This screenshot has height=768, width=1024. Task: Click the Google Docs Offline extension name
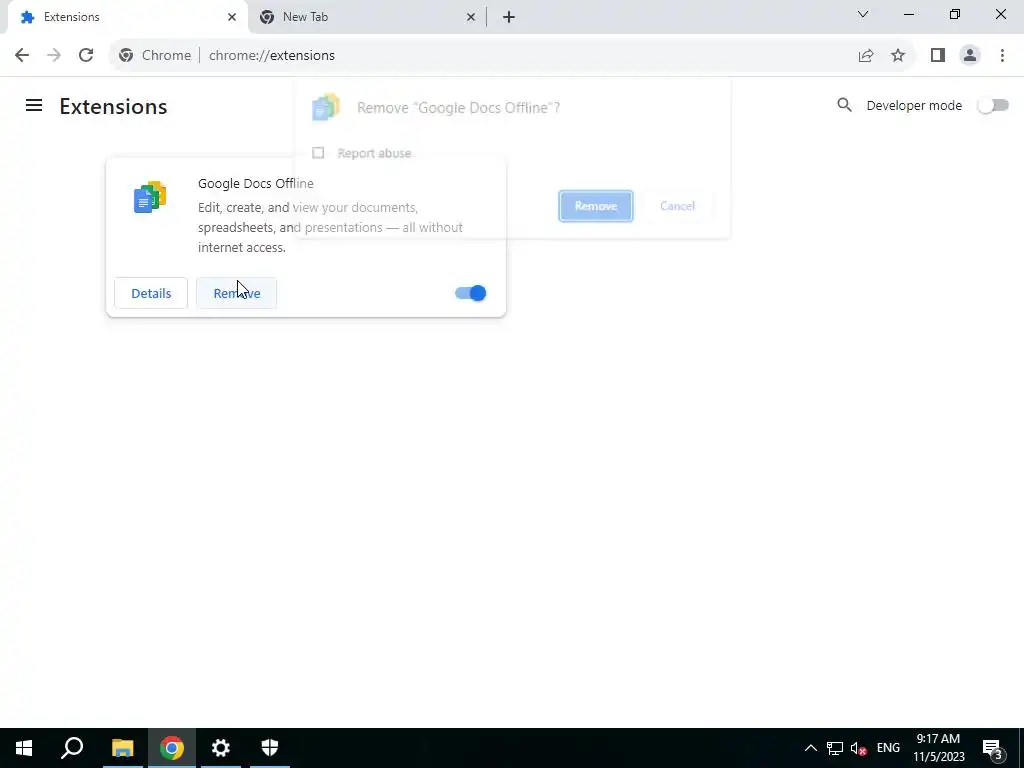pyautogui.click(x=255, y=184)
